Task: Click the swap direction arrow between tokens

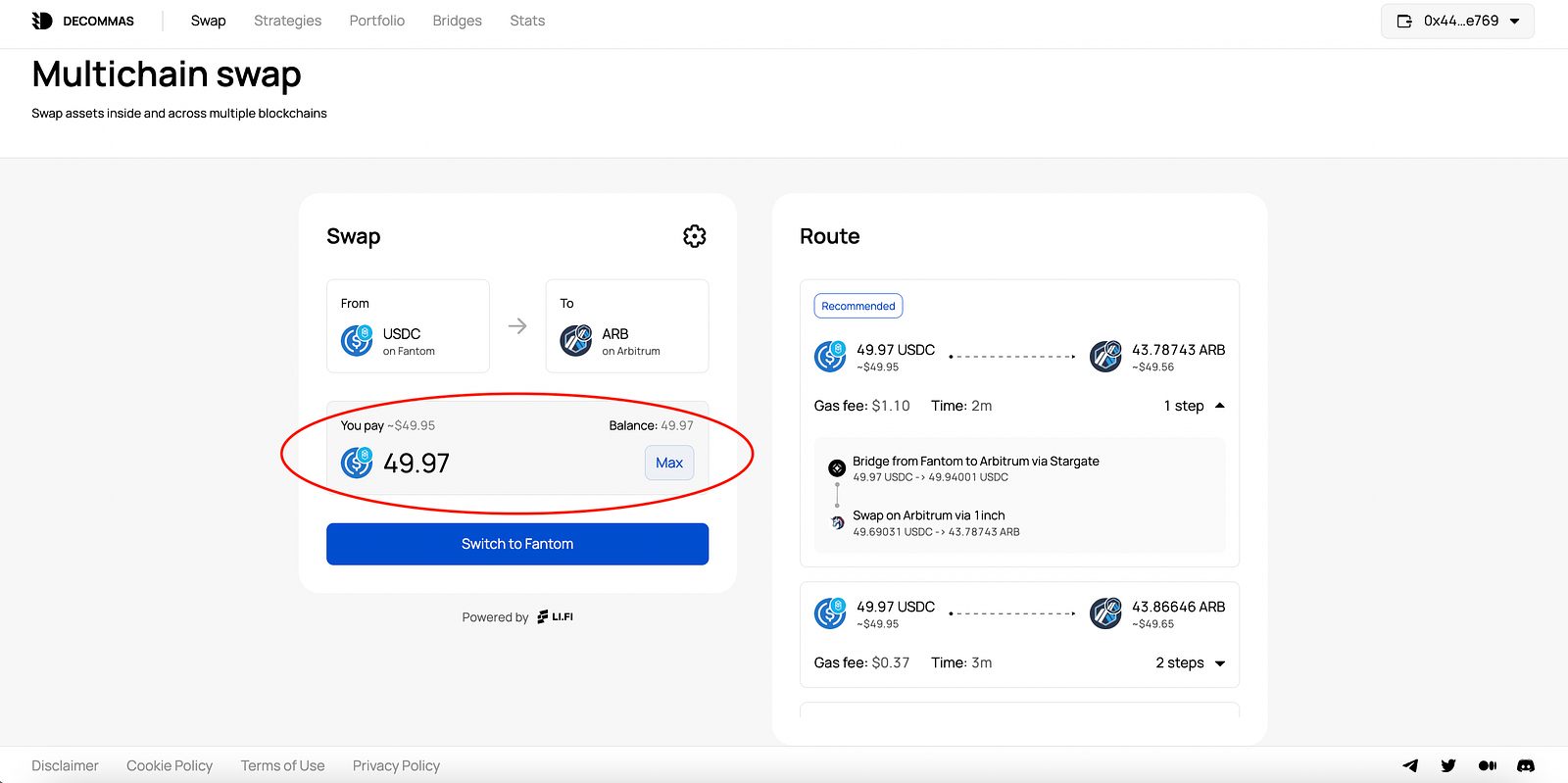Action: click(517, 326)
